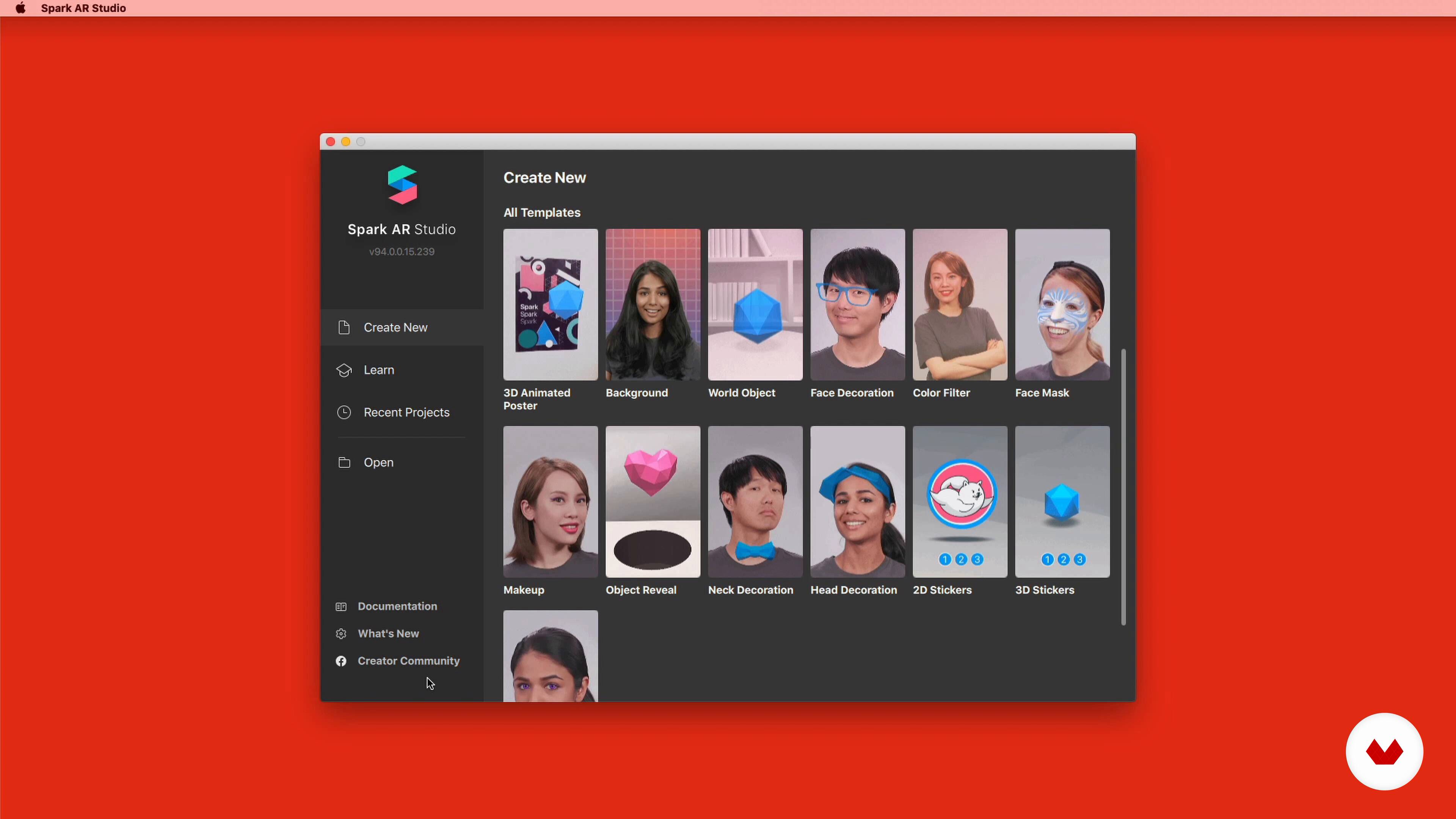
Task: Choose the World Object template thumbnail
Action: 755,304
